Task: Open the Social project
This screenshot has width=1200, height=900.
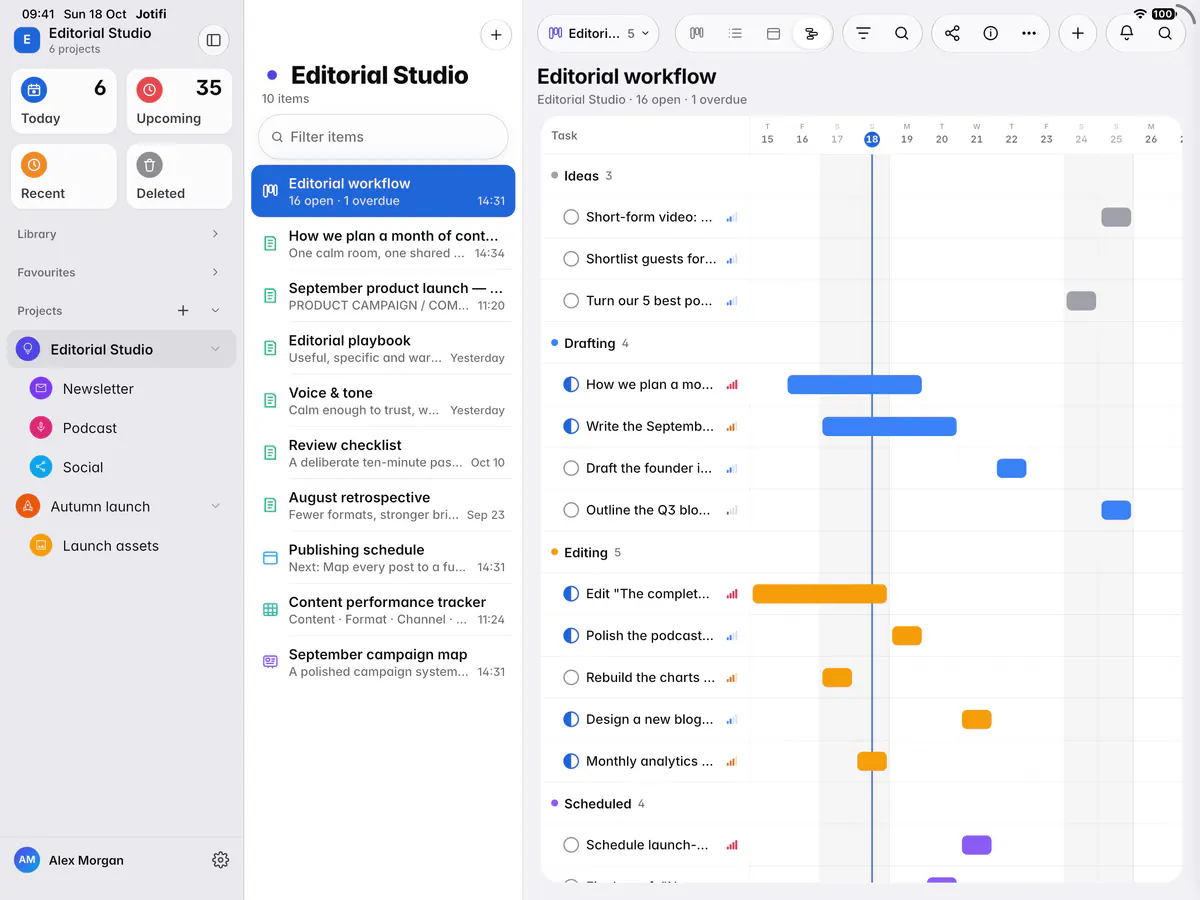Action: click(x=122, y=467)
